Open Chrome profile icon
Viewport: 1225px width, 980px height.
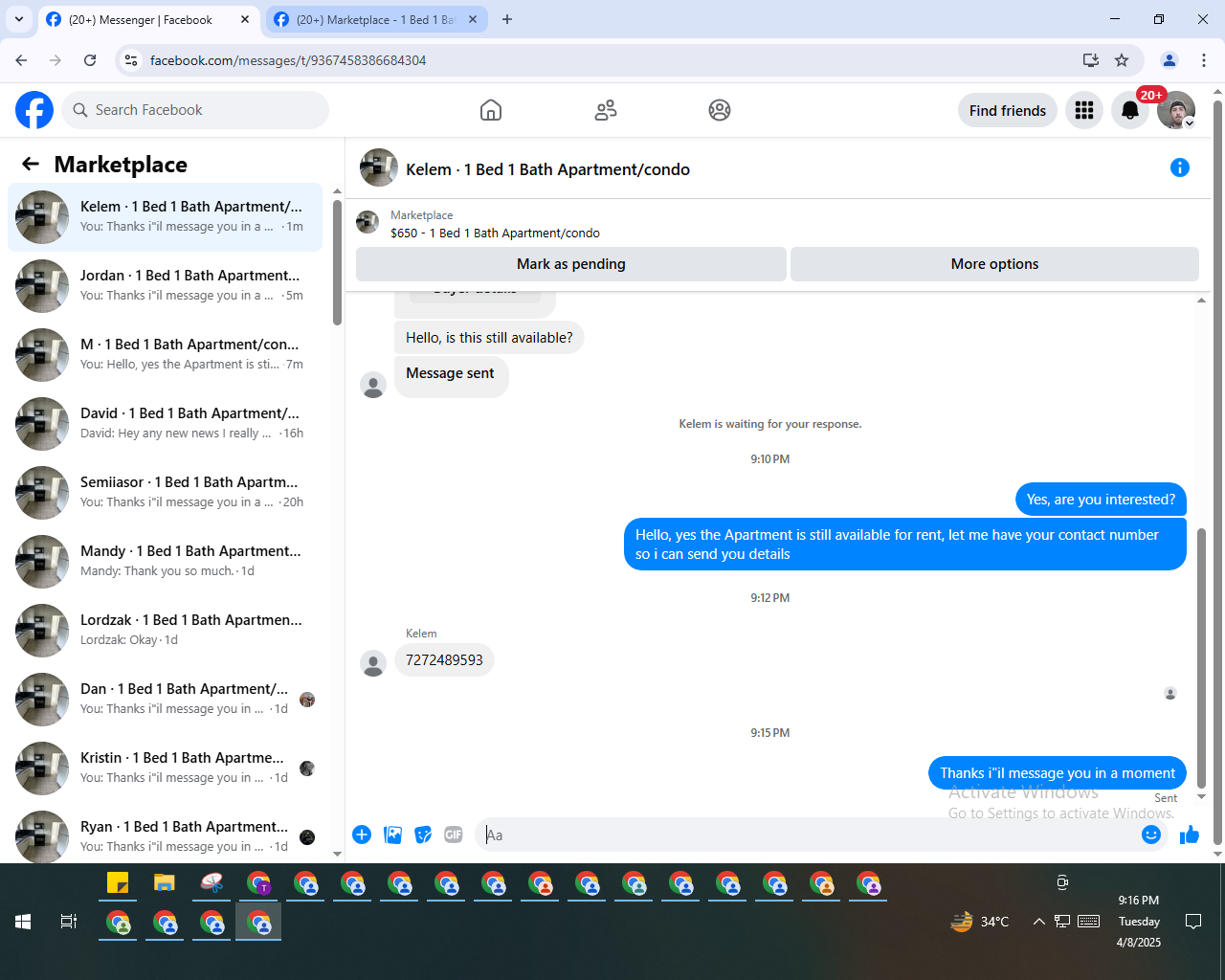pyautogui.click(x=1169, y=60)
